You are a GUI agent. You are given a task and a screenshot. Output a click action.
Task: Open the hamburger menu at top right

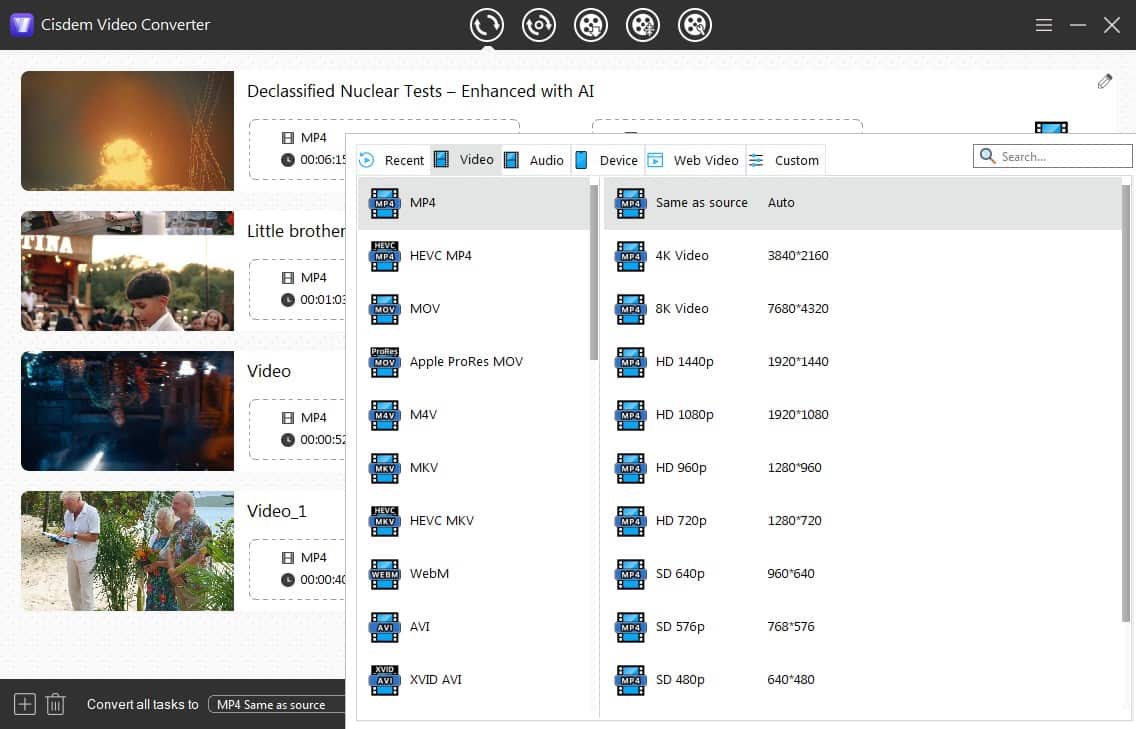[x=1043, y=24]
